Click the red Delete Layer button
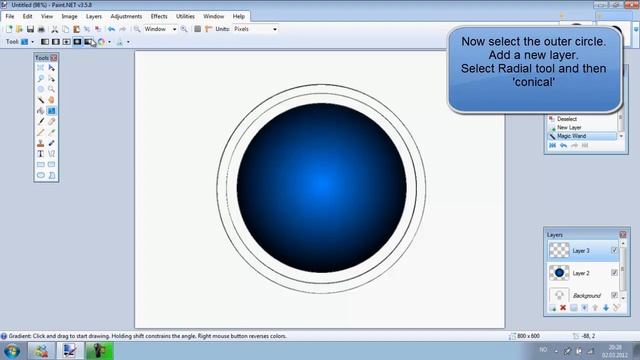 tap(563, 308)
